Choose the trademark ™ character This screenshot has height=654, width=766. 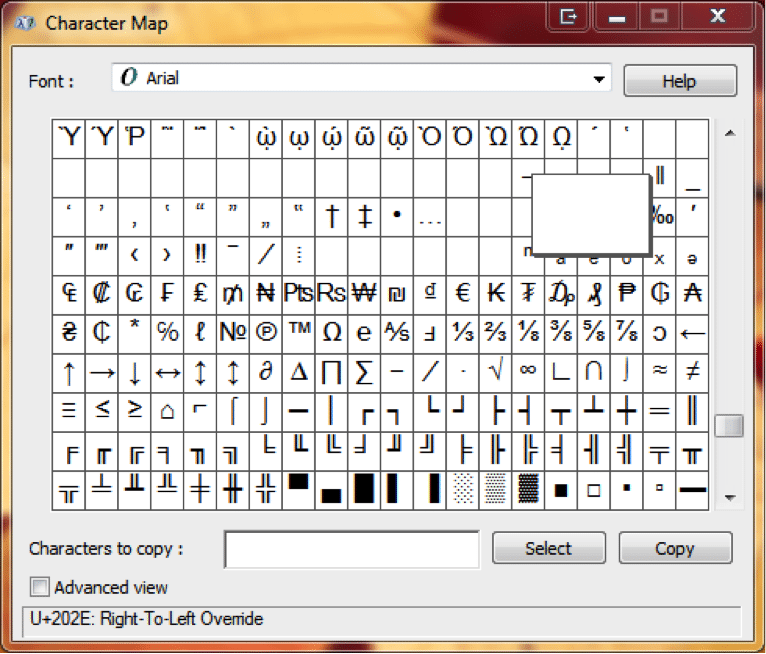[298, 332]
